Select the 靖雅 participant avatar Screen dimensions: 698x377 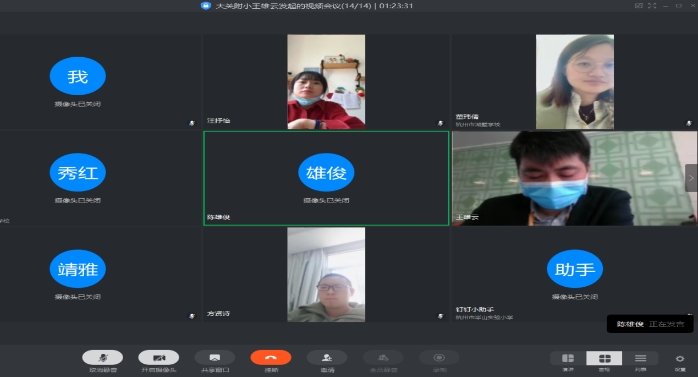point(77,269)
